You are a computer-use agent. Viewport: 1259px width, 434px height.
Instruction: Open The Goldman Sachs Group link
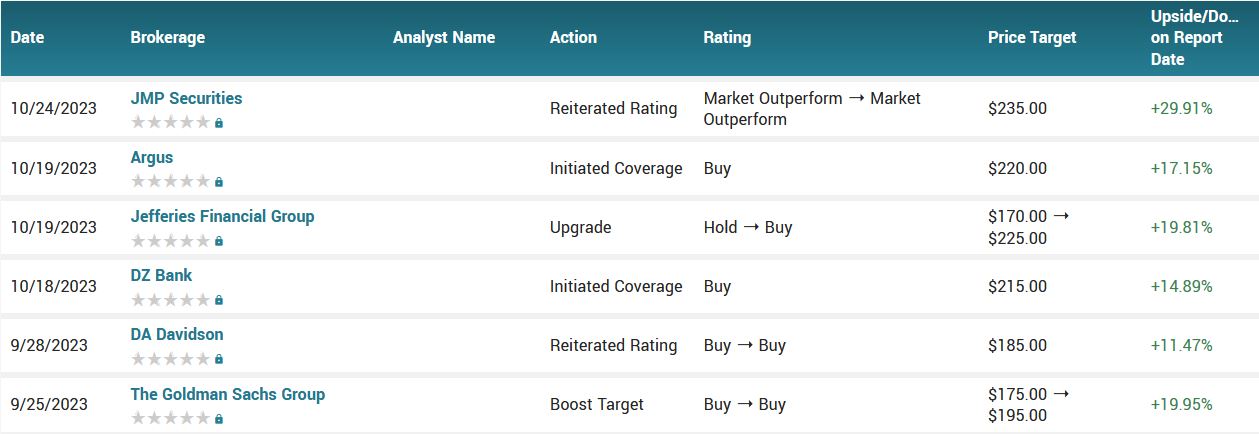click(228, 394)
